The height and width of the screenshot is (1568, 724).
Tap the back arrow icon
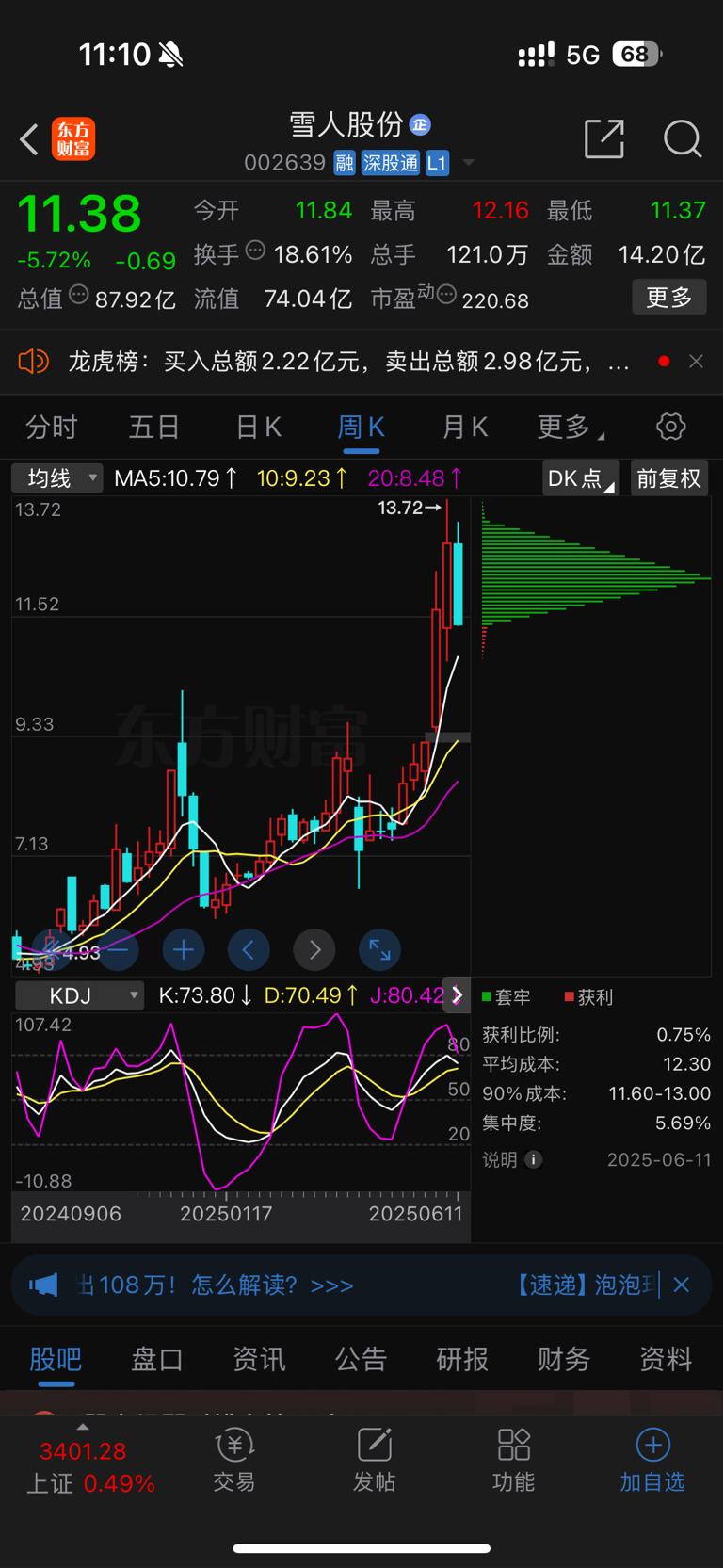click(29, 139)
